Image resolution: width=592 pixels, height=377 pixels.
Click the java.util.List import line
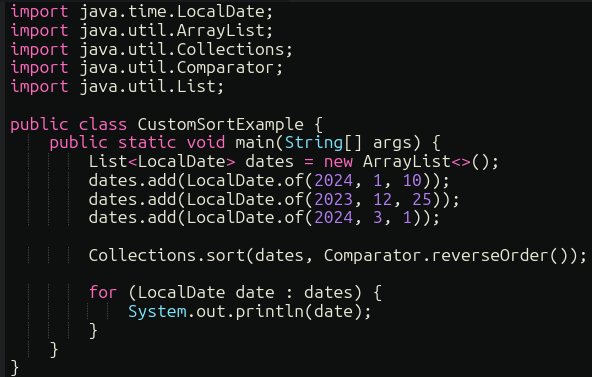coord(117,86)
